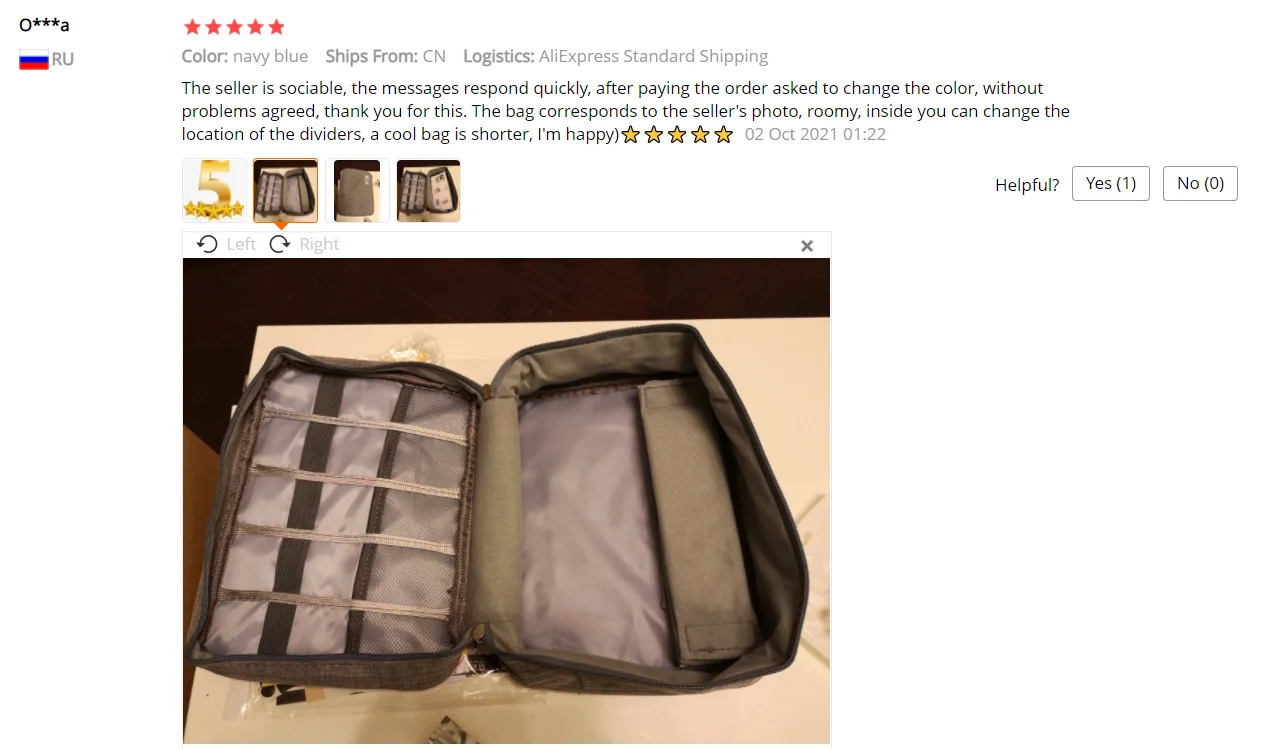This screenshot has width=1268, height=749.
Task: Click the "Left" rotation label
Action: (x=241, y=244)
